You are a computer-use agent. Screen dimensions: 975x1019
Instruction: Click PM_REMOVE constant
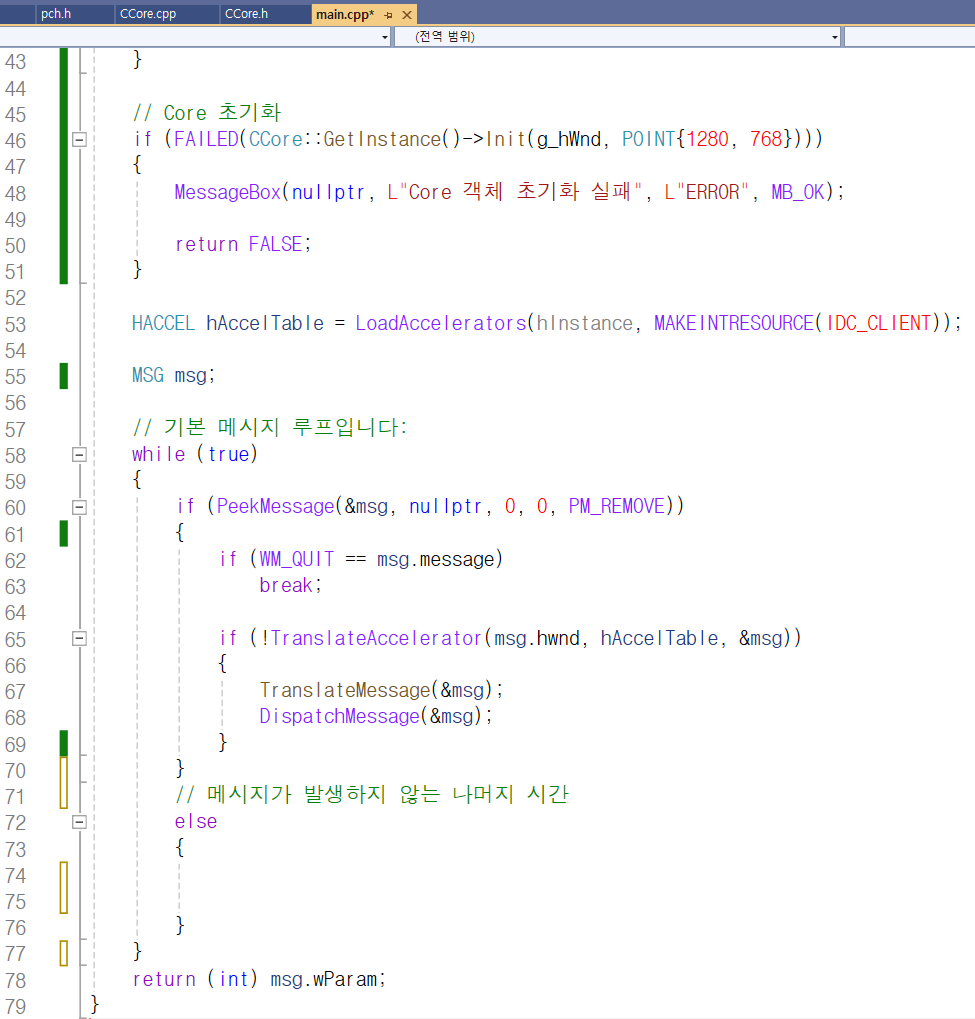617,506
